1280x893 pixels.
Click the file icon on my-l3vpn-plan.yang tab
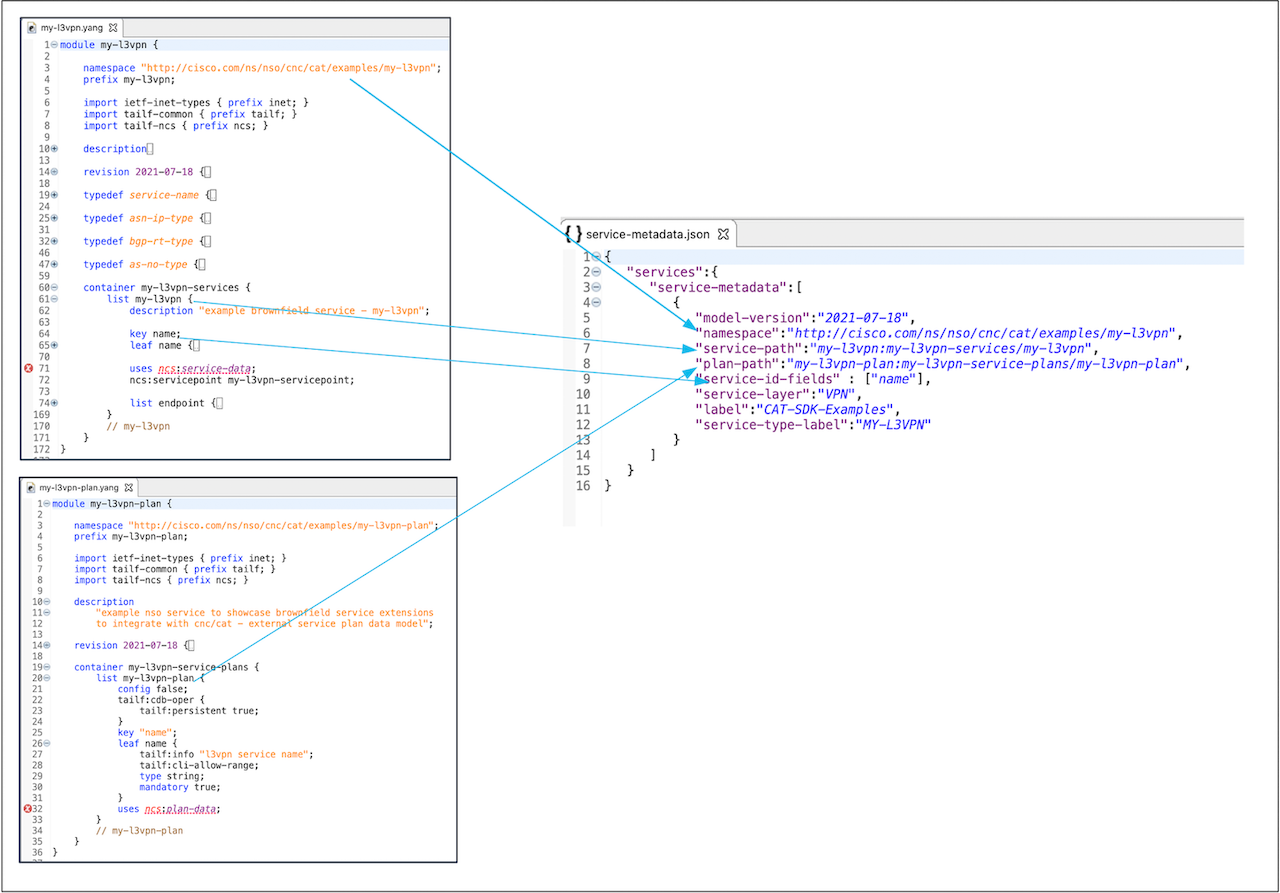(31, 487)
